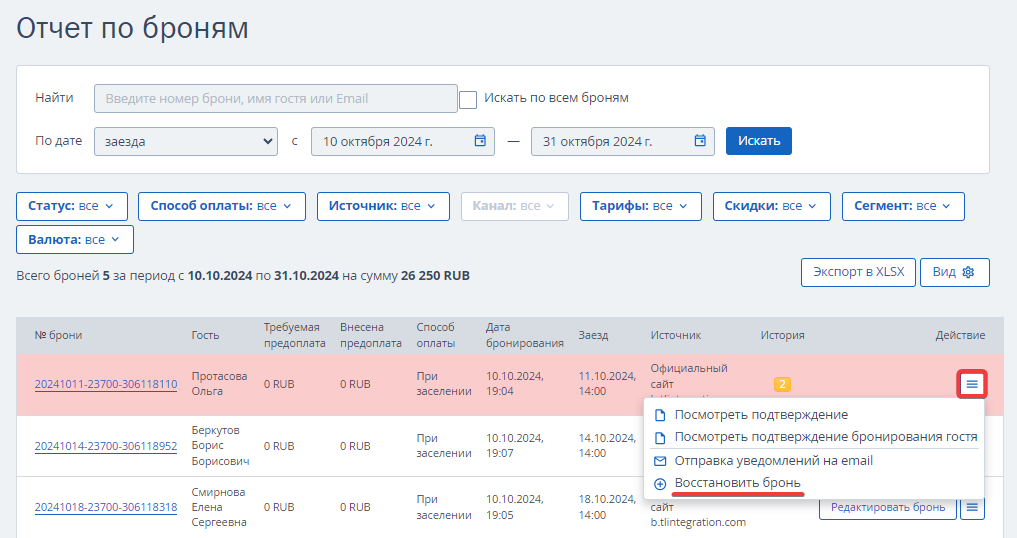The height and width of the screenshot is (538, 1017).
Task: Click guest name Протасова Ольга
Action: pyautogui.click(x=219, y=384)
